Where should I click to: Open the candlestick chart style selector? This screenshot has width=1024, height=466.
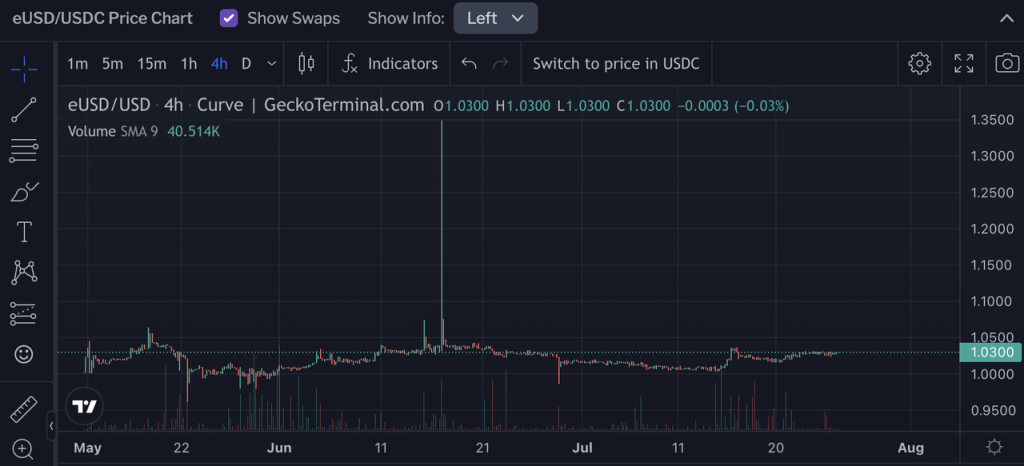[x=307, y=64]
